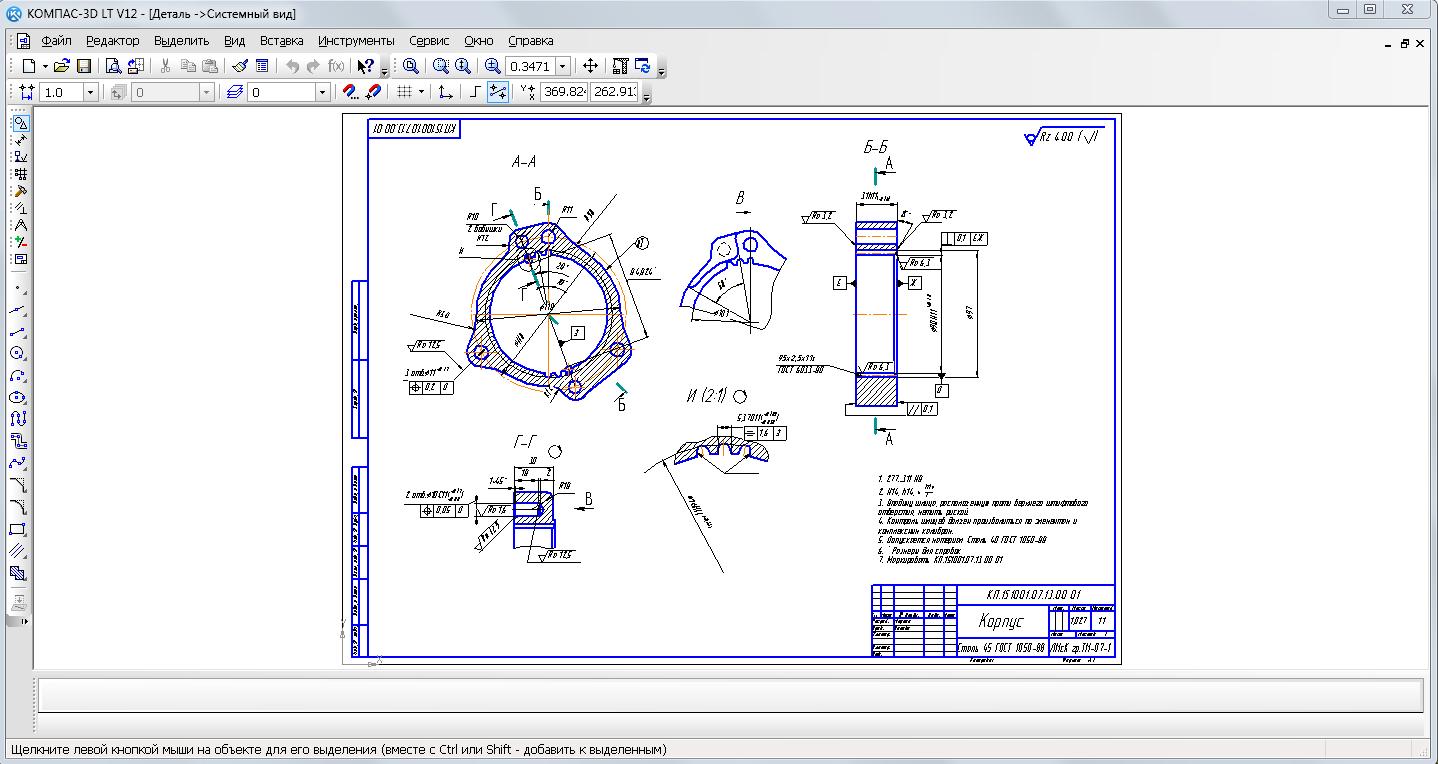Click the X coordinate field 369.82

[564, 92]
